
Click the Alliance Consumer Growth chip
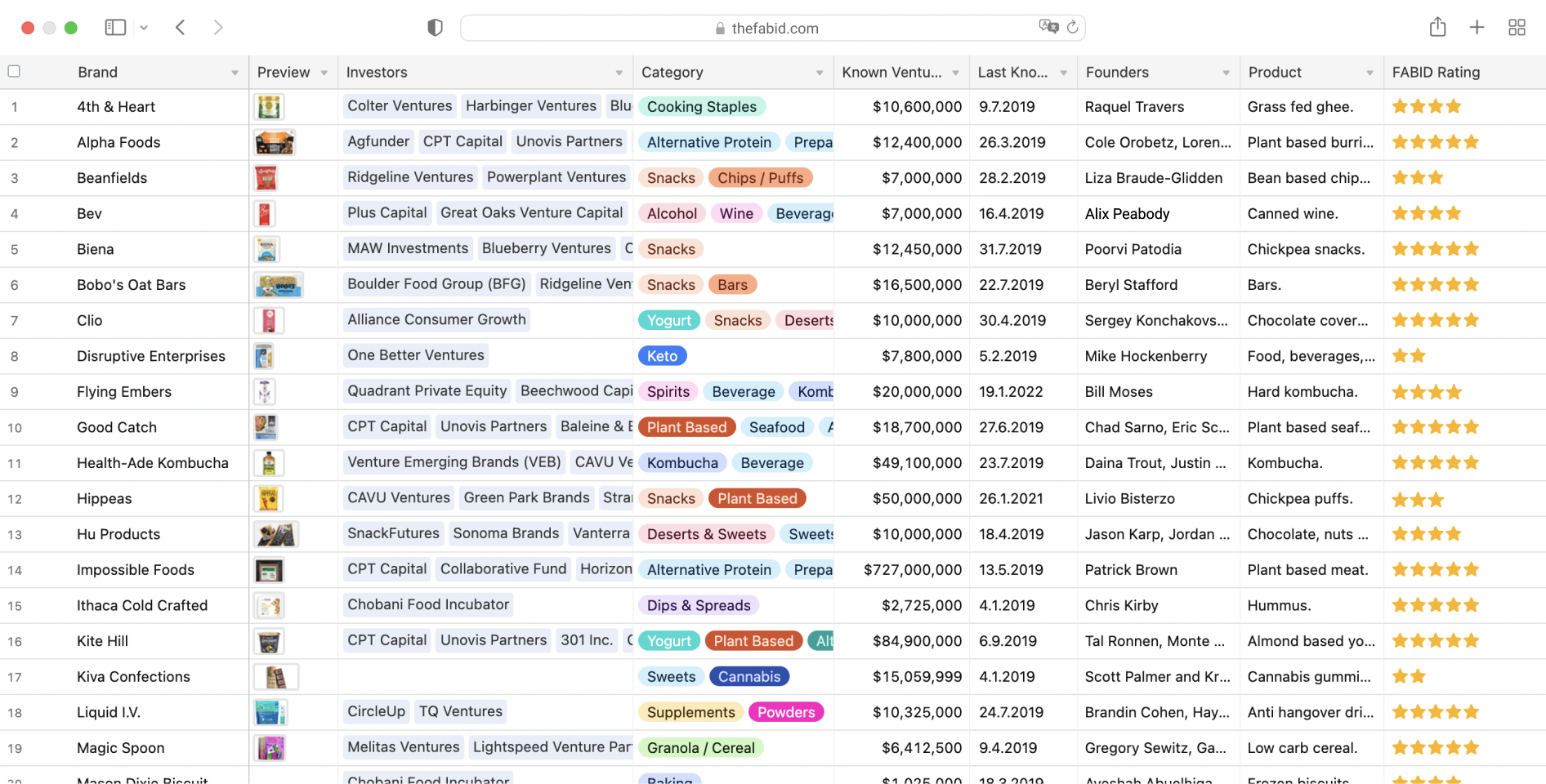(x=436, y=319)
